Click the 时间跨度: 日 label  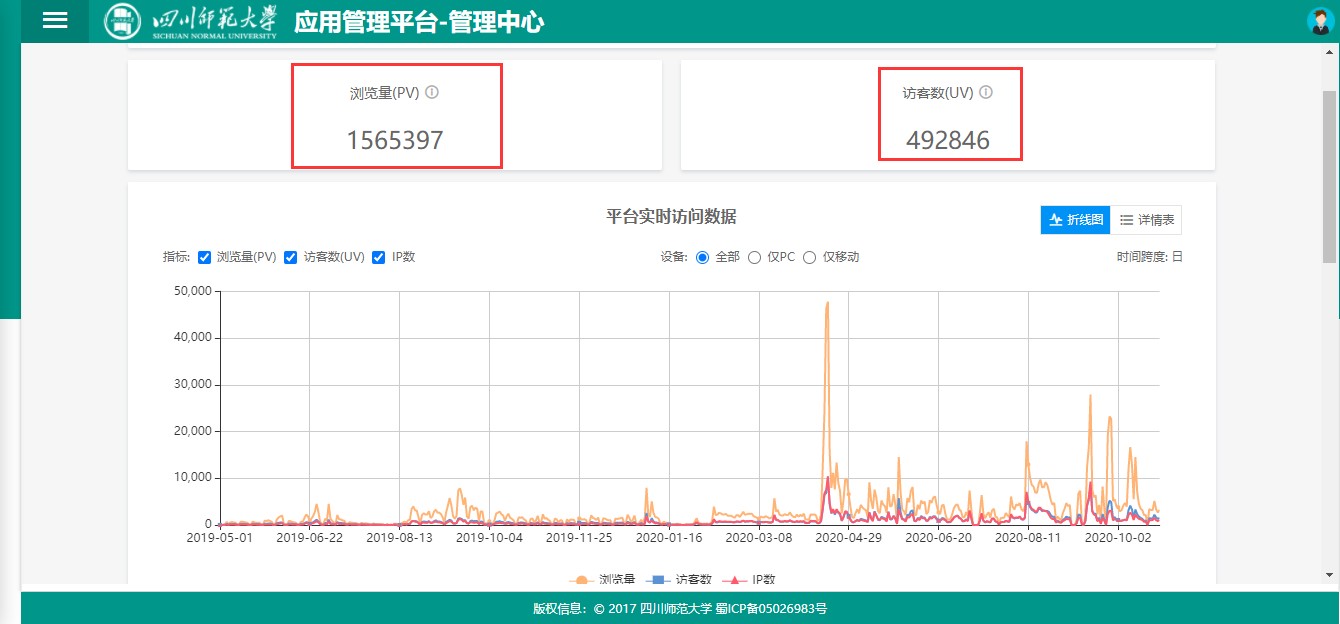tap(1150, 257)
